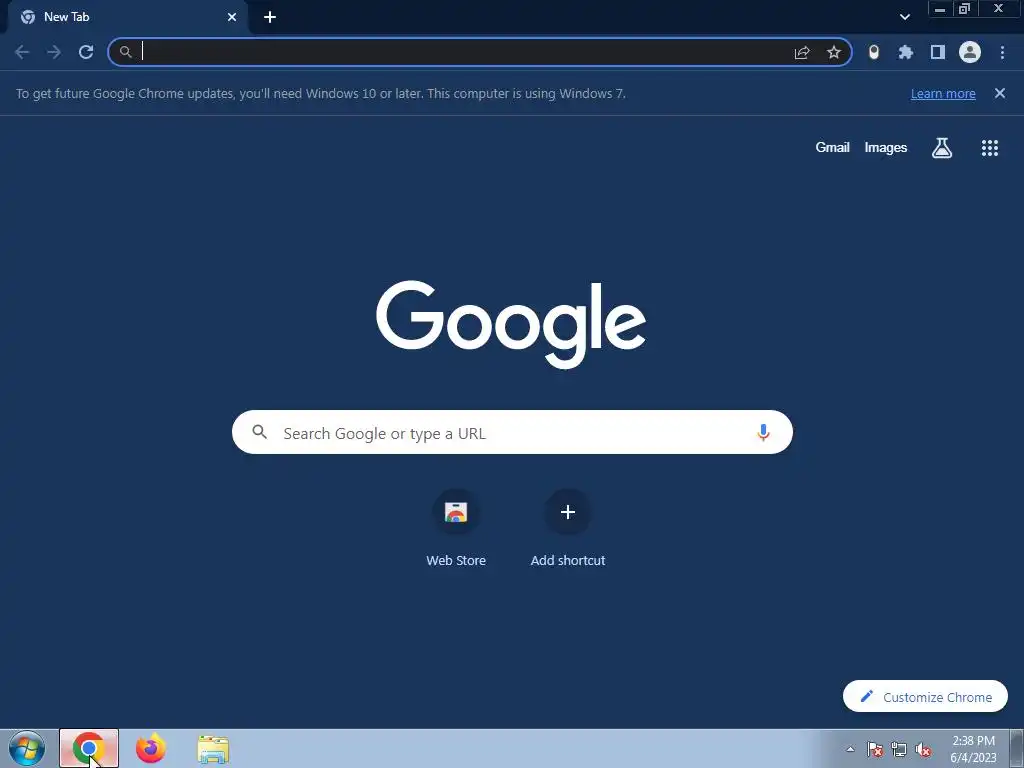Screen dimensions: 1024x768
Task: Open the Gmail link
Action: pos(832,148)
